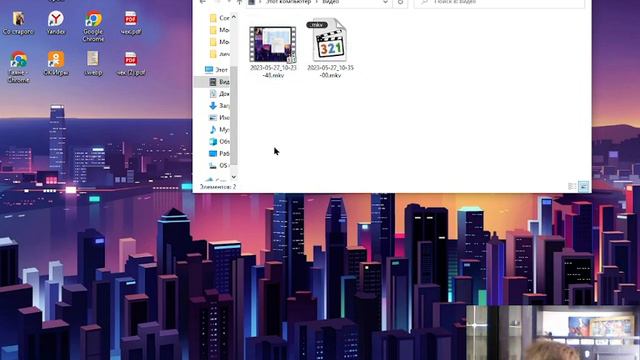Image resolution: width=640 pixels, height=360 pixels.
Task: Open the Сог… quick access folder in sidebar
Action: tap(219, 18)
